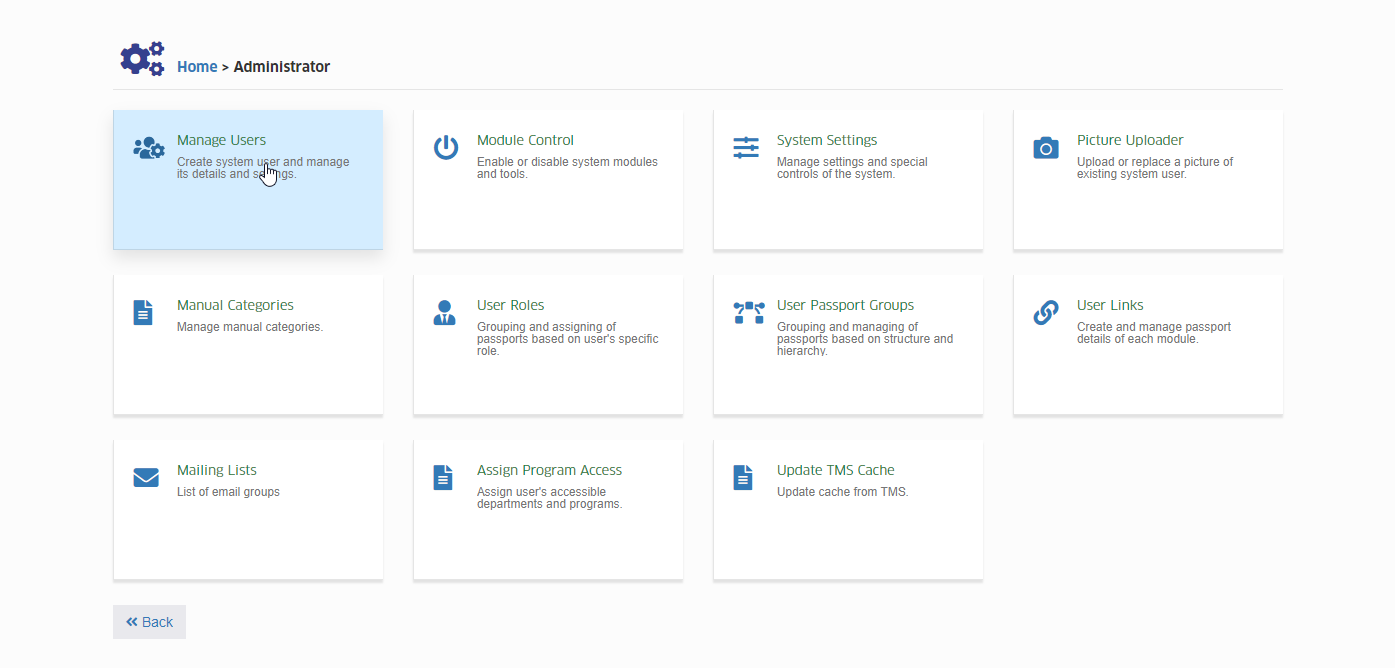Open the Module Control title
Image resolution: width=1395 pixels, height=668 pixels.
click(x=525, y=140)
